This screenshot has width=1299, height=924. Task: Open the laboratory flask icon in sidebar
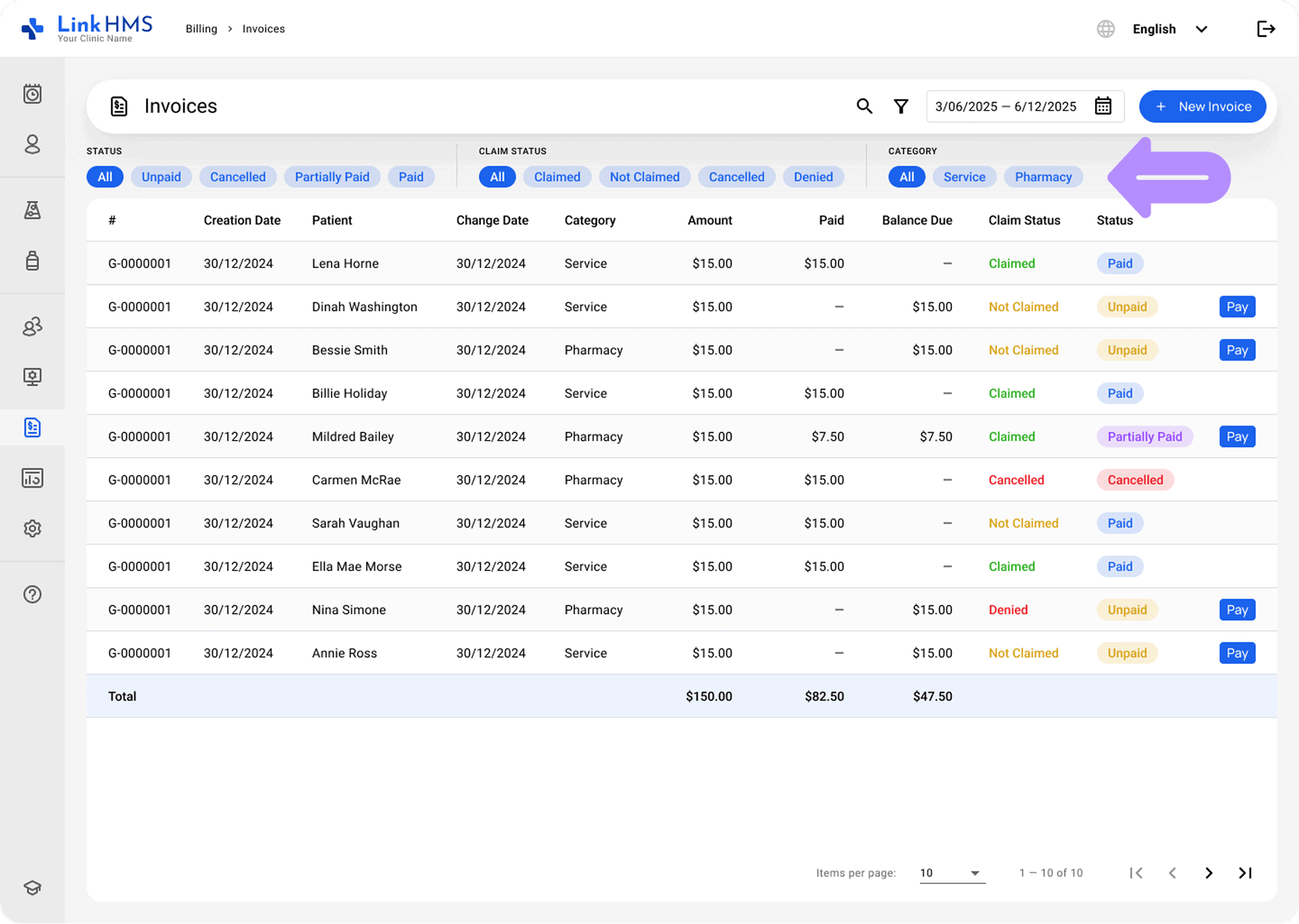(x=32, y=210)
